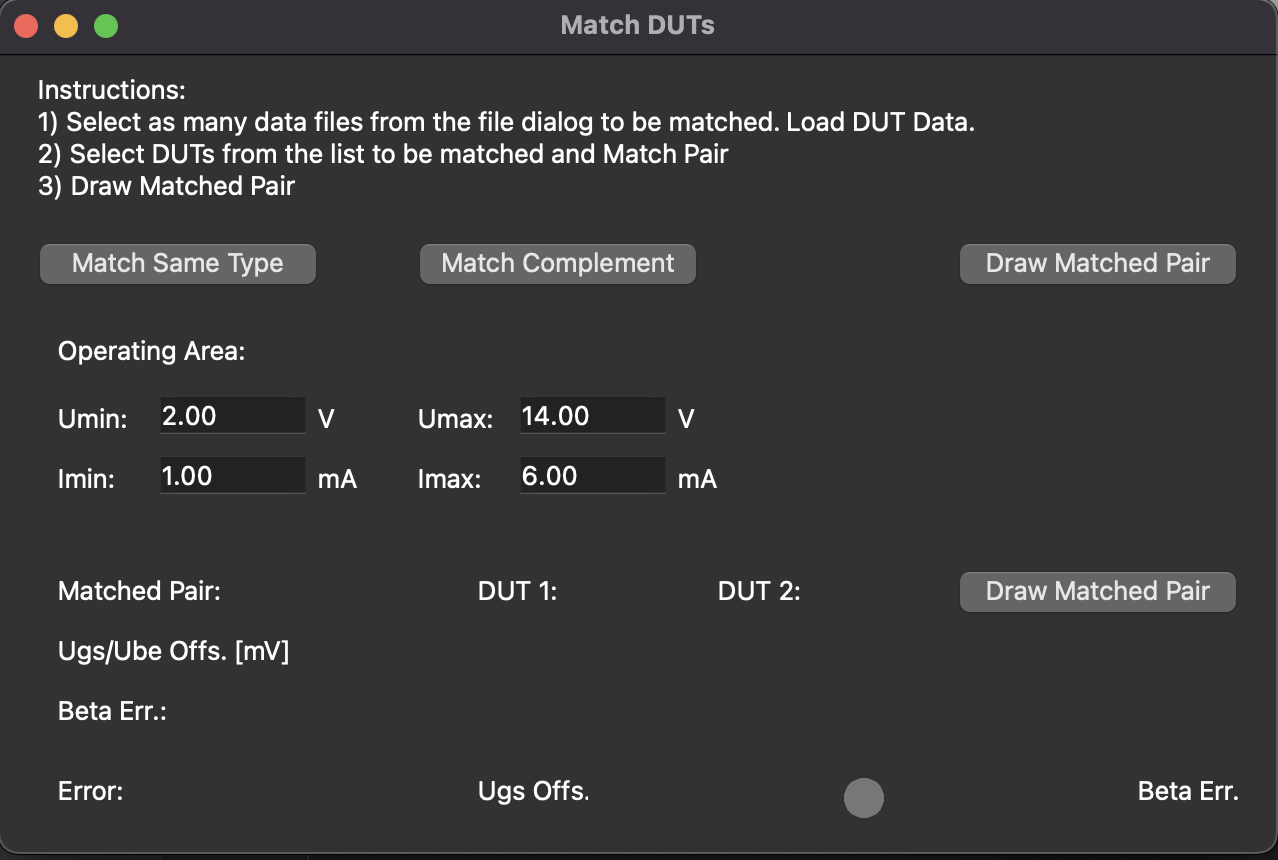Close the Match DUTs window
Image resolution: width=1278 pixels, height=860 pixels.
26,26
